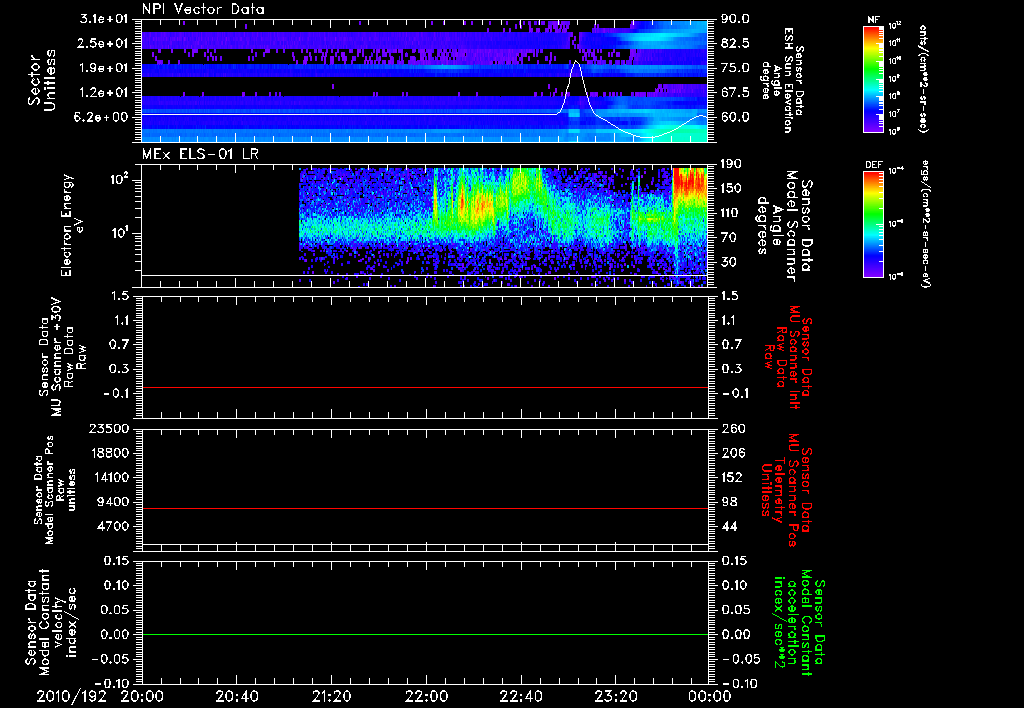Click the '152' telemetry position tick
Screen dimensions: 1024x708
(733, 477)
